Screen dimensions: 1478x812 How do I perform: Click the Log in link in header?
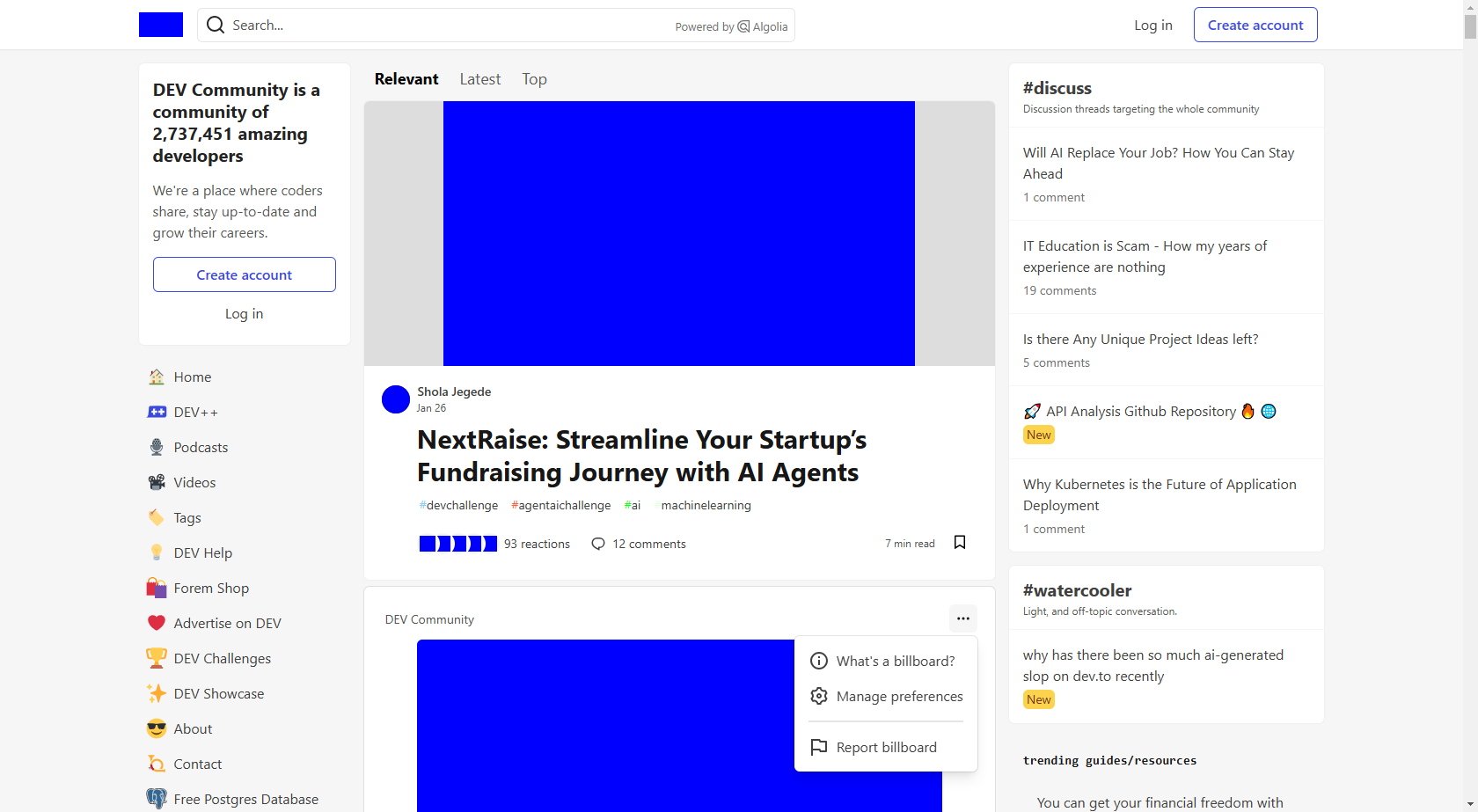(1152, 25)
